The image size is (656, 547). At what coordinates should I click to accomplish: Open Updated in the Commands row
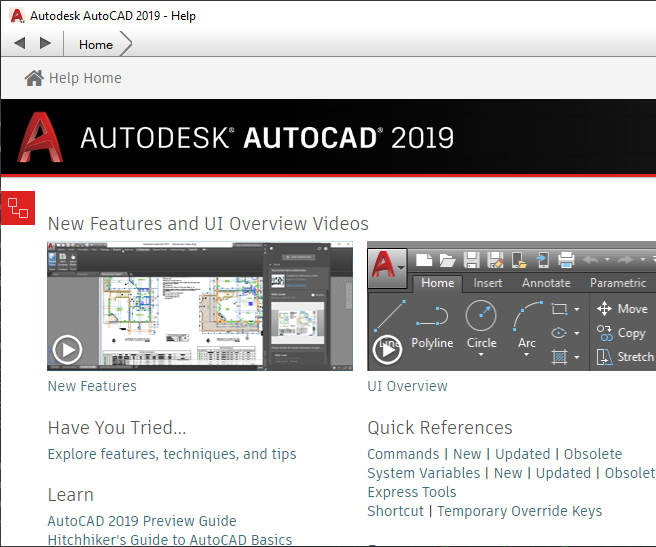point(523,454)
